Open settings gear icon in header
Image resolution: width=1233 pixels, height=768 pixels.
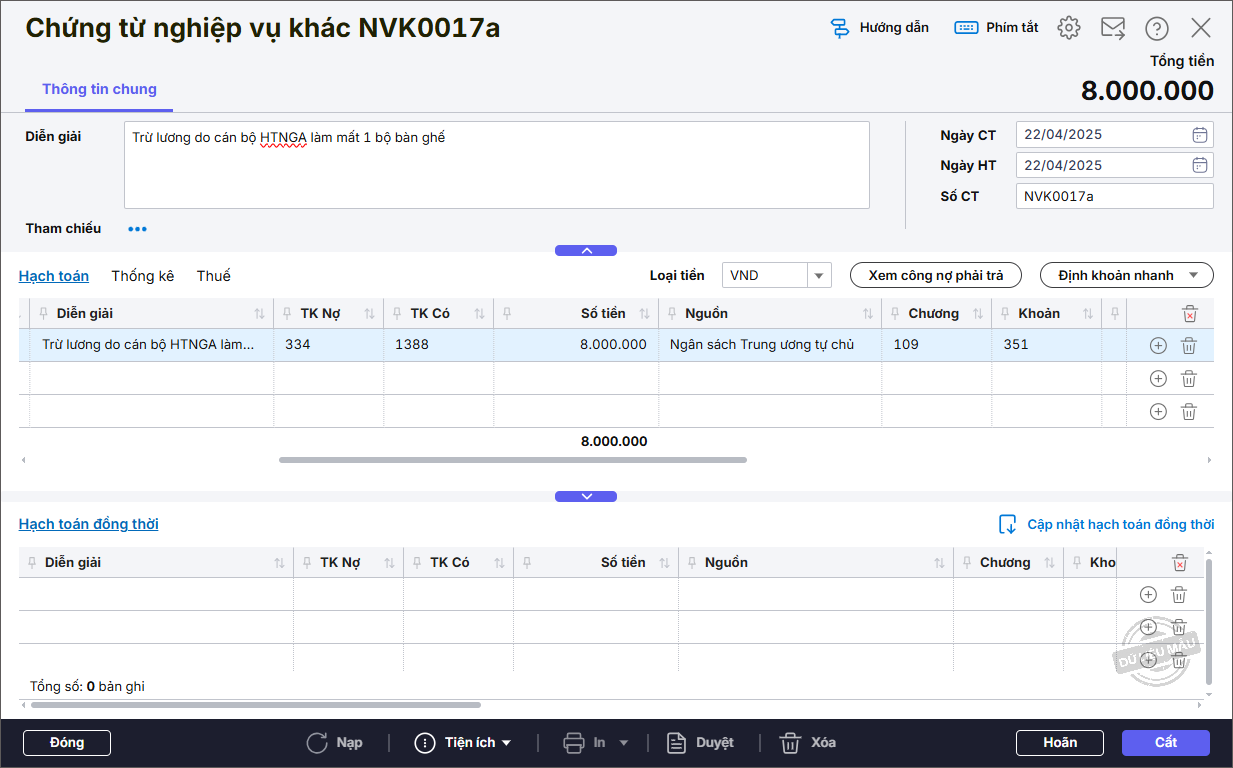coord(1069,28)
